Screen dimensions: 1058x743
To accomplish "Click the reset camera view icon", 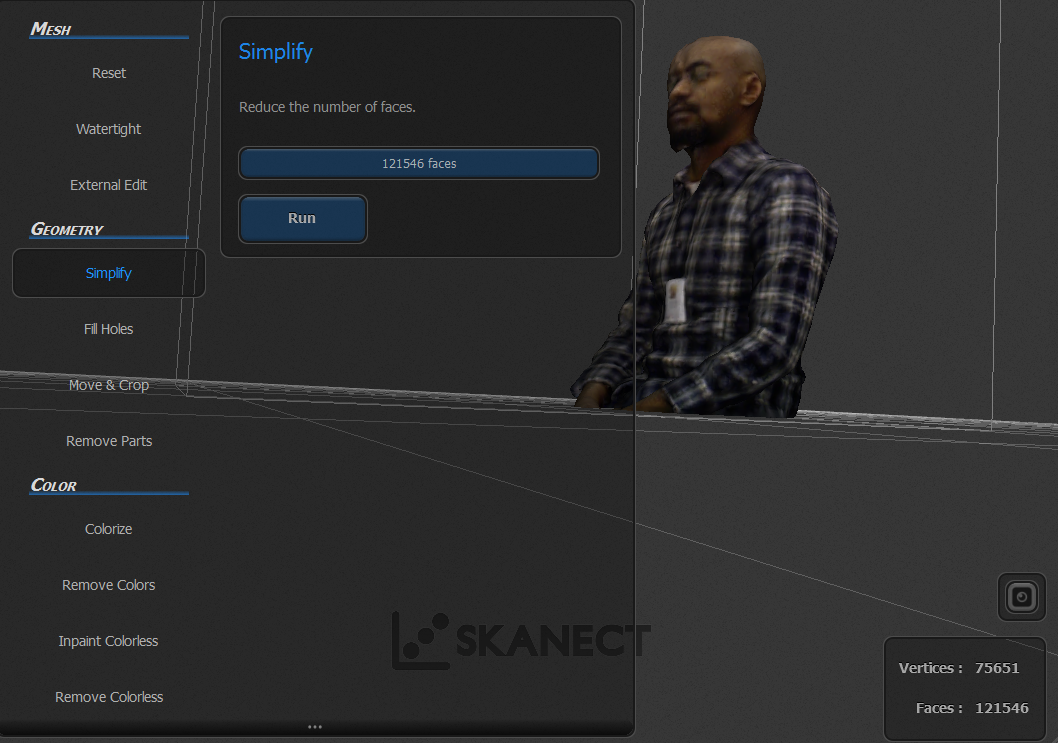I will (x=1022, y=597).
